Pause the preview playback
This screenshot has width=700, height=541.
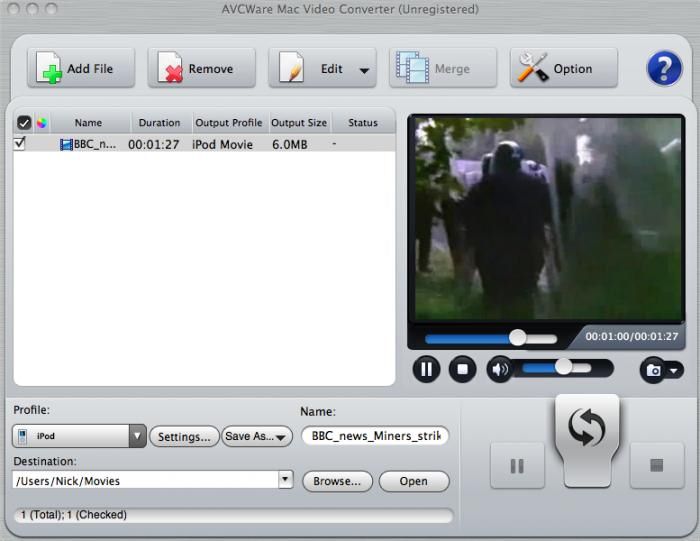426,369
